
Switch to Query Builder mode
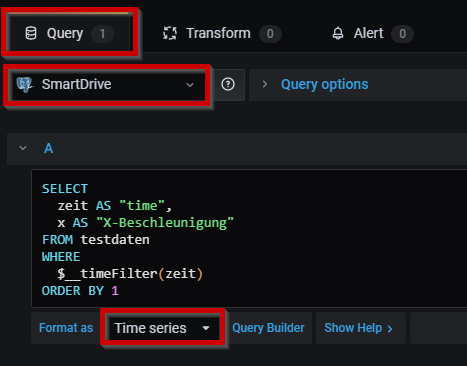click(x=268, y=328)
